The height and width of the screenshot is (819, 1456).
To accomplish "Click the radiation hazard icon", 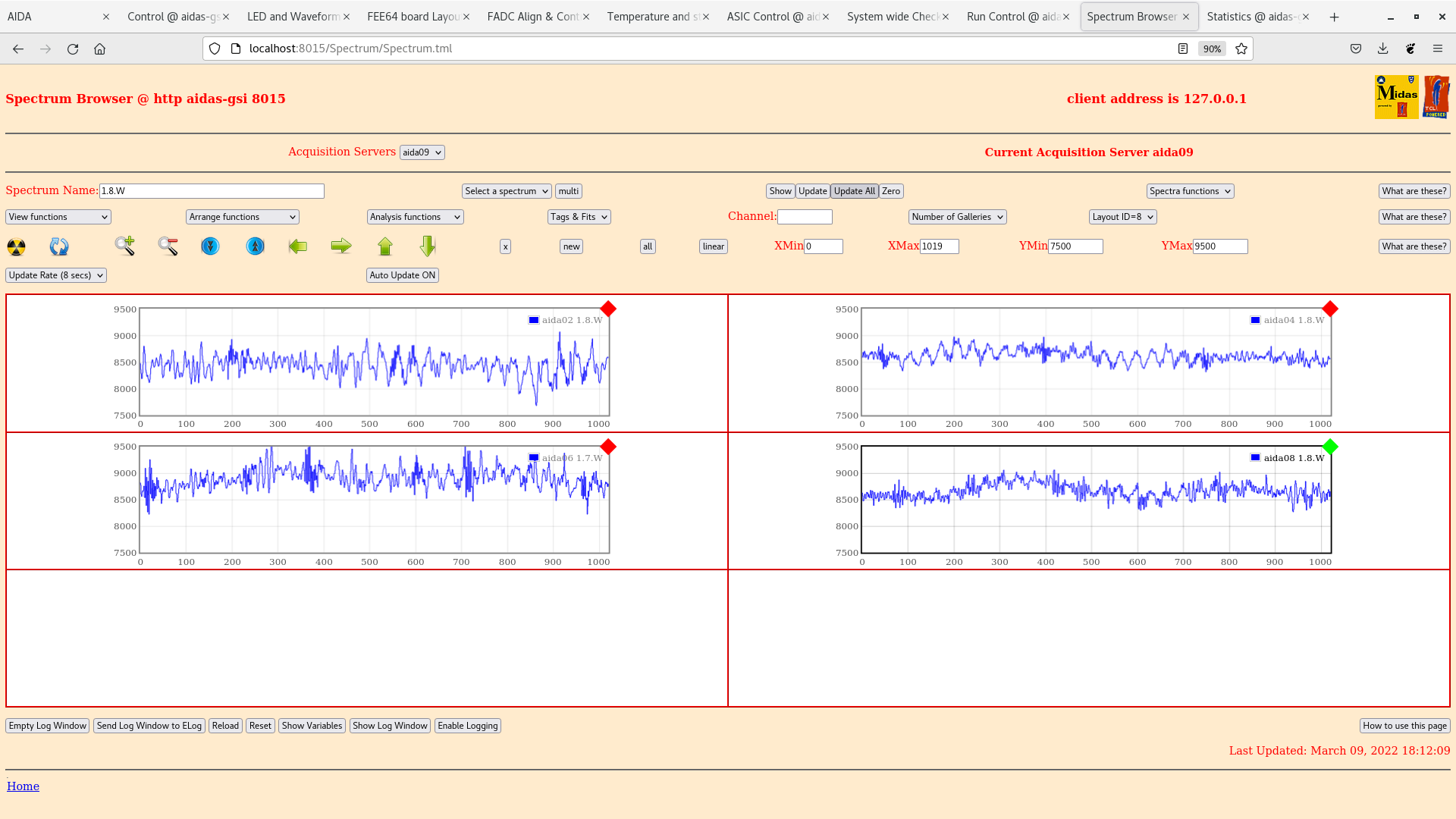I will click(x=16, y=246).
